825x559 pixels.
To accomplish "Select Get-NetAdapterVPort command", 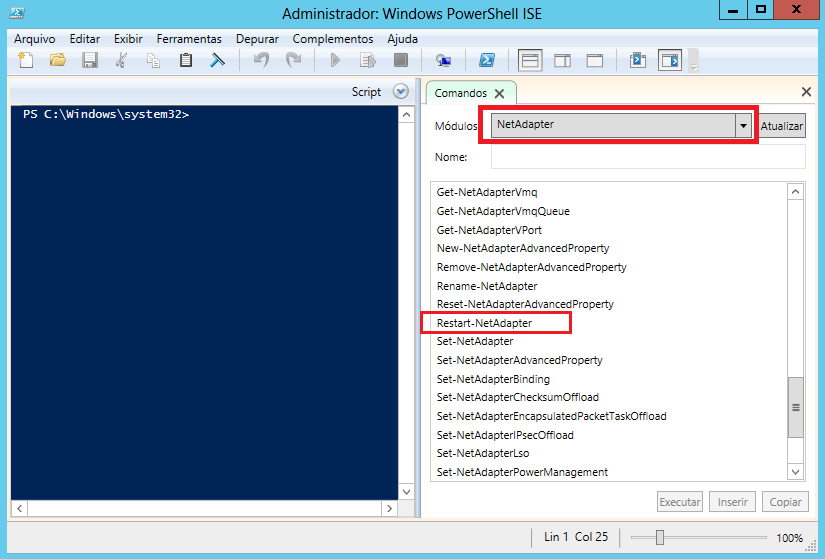I will (x=489, y=230).
